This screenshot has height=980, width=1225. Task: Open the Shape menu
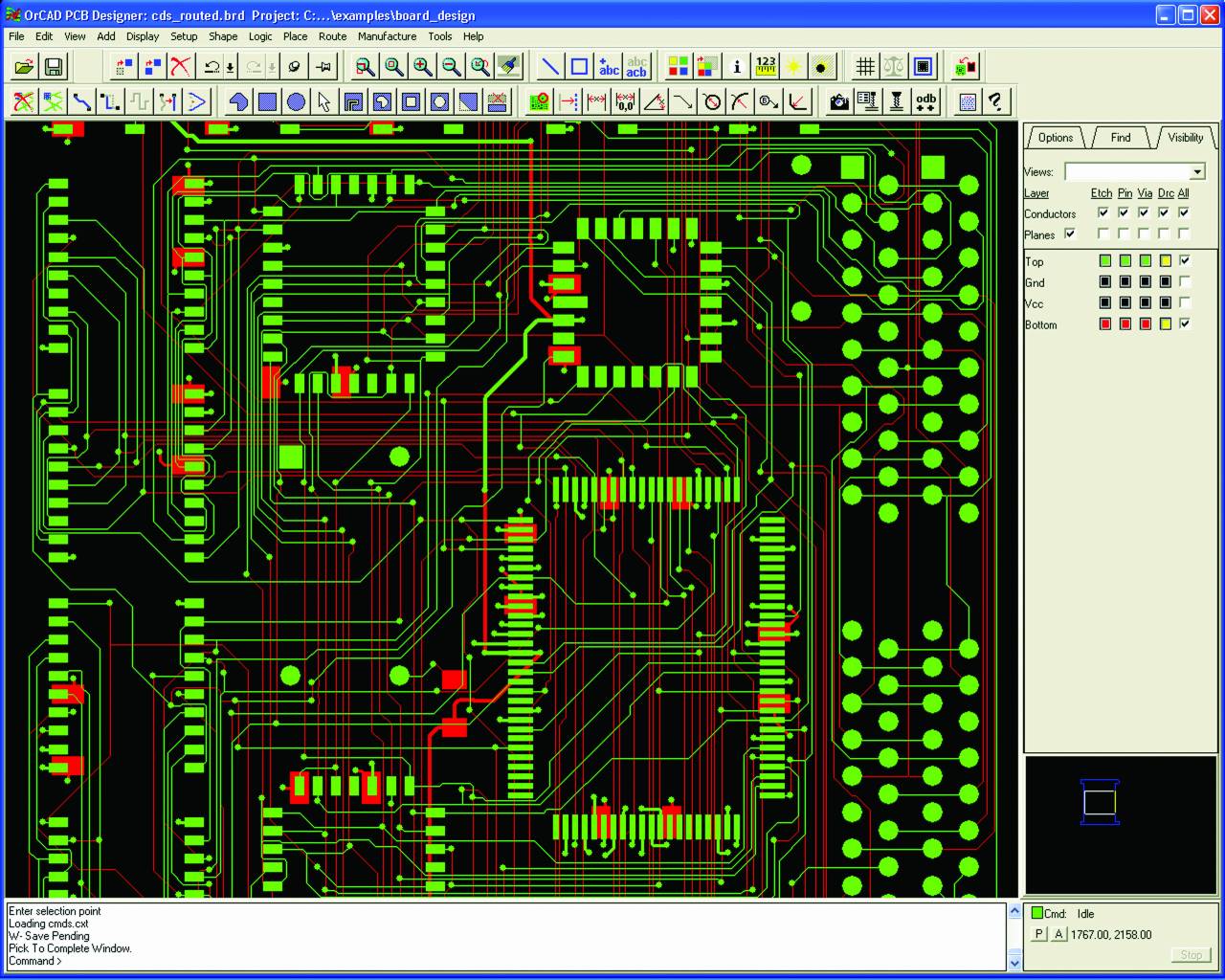223,36
